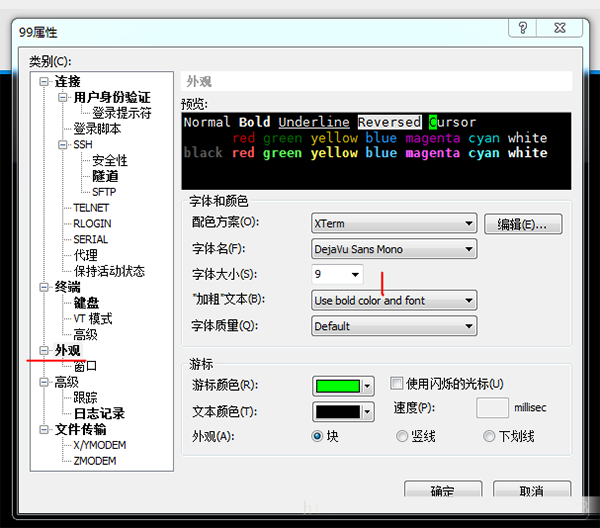Click the help question mark icon
The height and width of the screenshot is (528, 600).
point(523,28)
